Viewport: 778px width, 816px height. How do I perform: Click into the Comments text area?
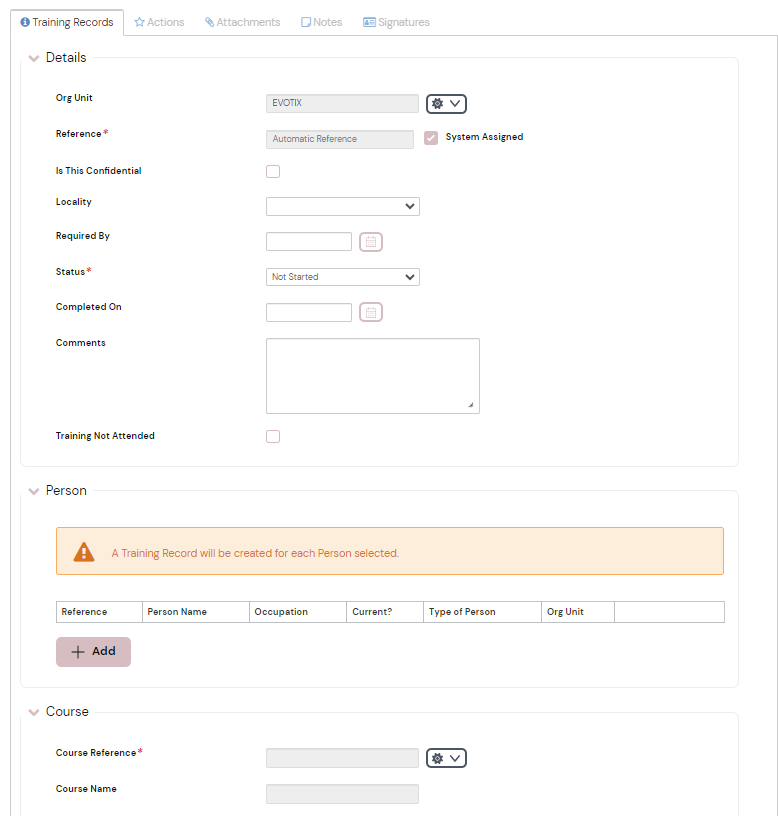372,375
